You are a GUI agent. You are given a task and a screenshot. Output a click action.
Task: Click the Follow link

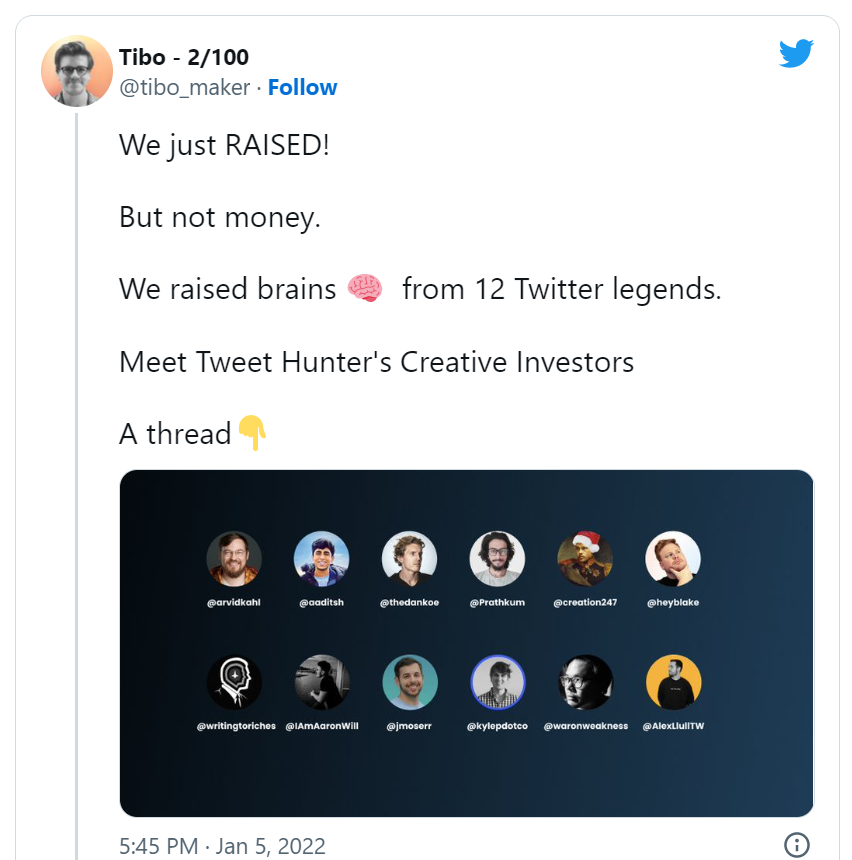[302, 88]
